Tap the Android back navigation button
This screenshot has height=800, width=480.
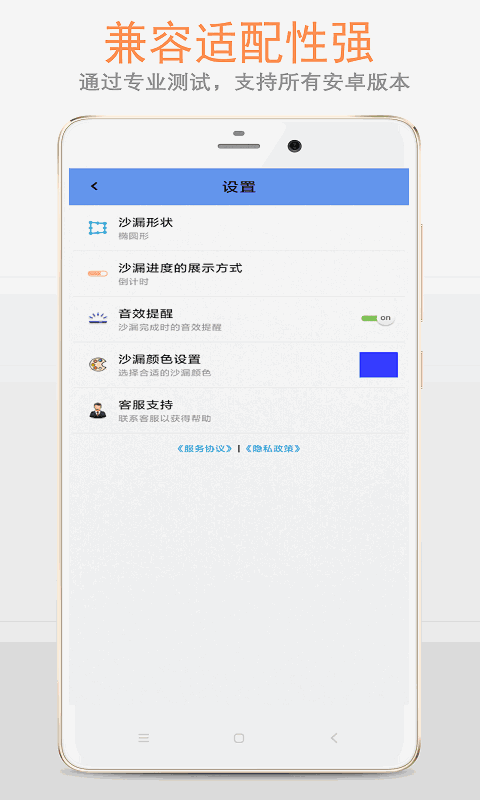click(334, 738)
